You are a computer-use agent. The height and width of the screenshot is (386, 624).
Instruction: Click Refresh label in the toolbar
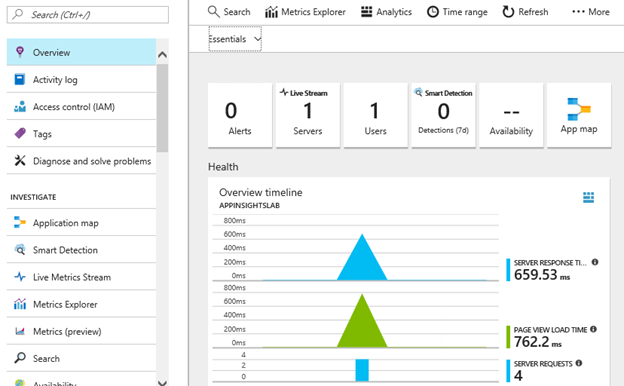(x=533, y=12)
